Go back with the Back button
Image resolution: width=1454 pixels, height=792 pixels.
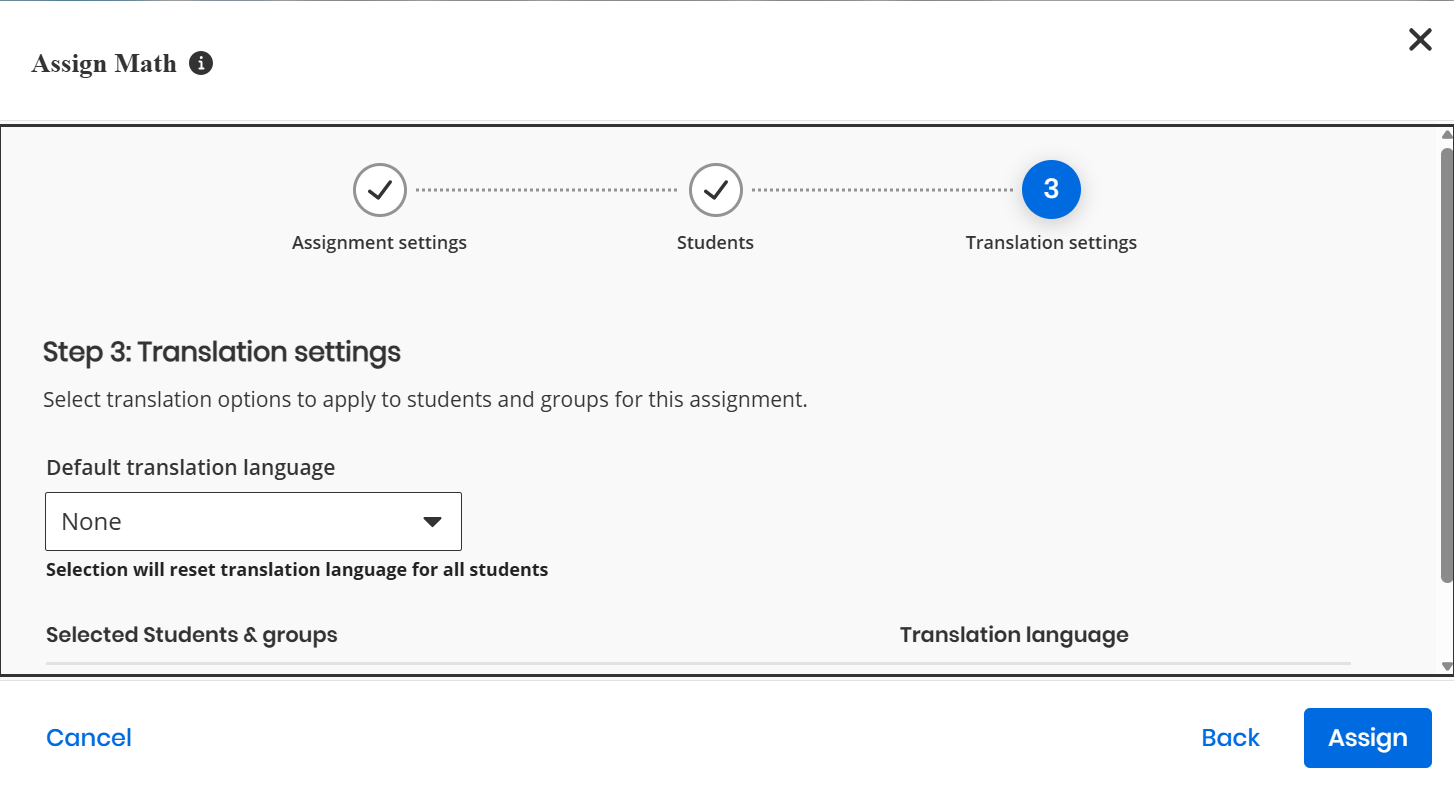1230,738
